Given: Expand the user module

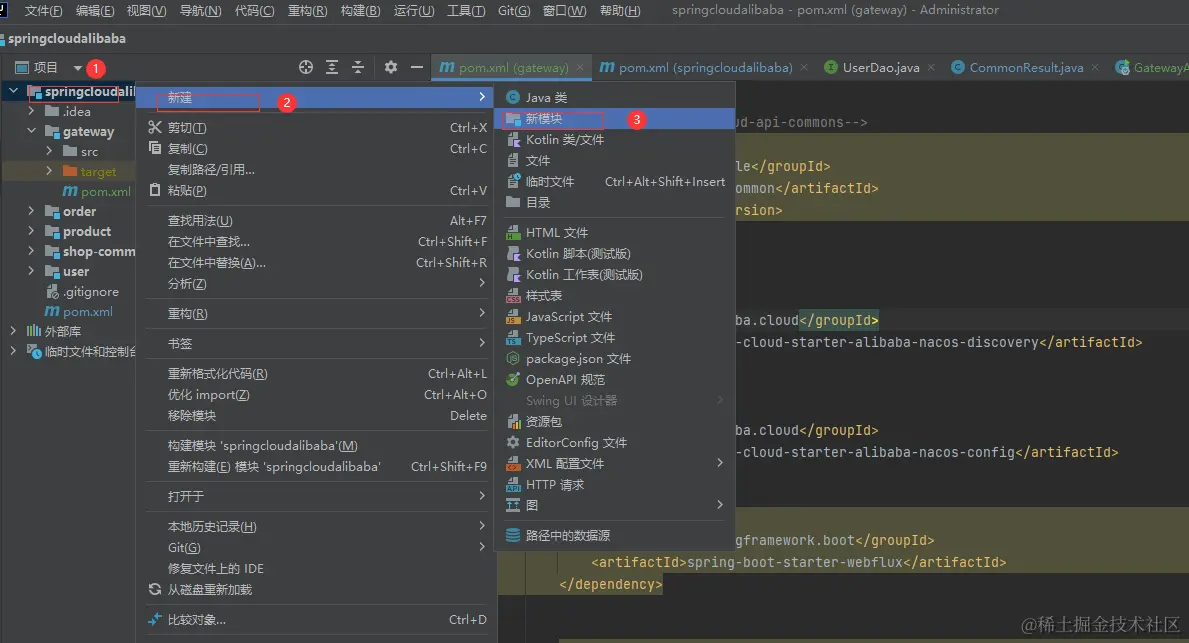Looking at the screenshot, I should coord(31,271).
